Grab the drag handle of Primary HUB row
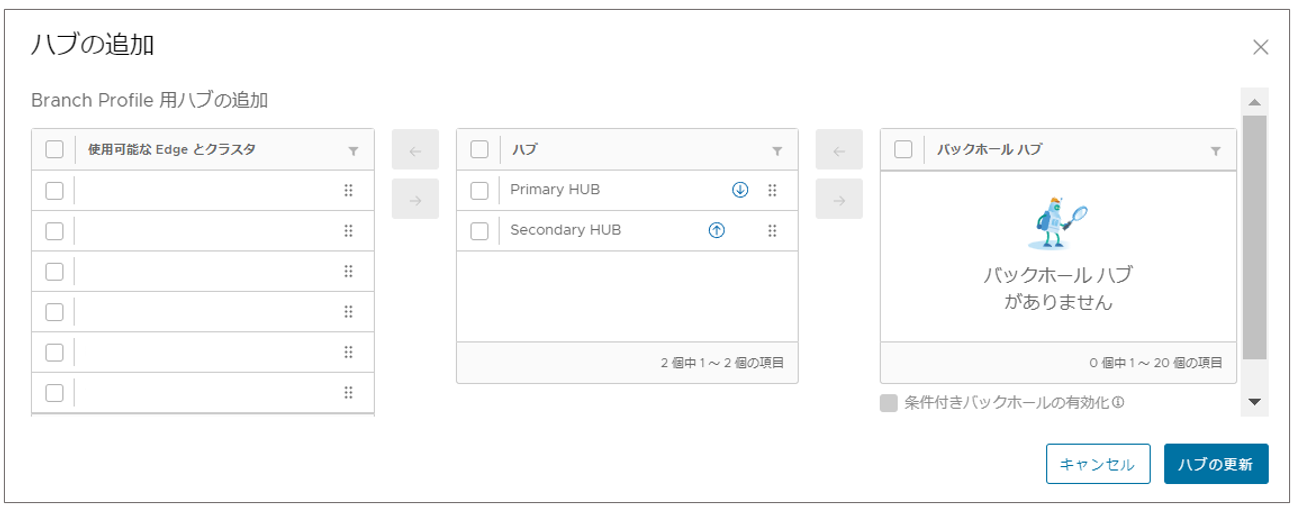This screenshot has width=1293, height=513. coord(772,190)
